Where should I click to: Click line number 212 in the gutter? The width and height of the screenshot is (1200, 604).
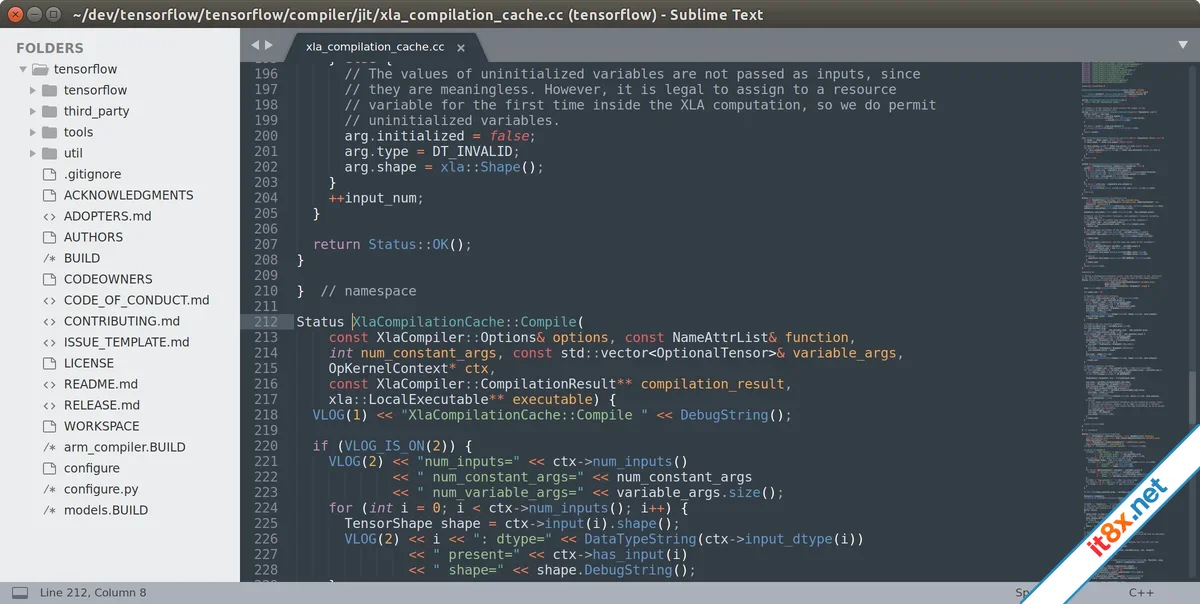(266, 322)
